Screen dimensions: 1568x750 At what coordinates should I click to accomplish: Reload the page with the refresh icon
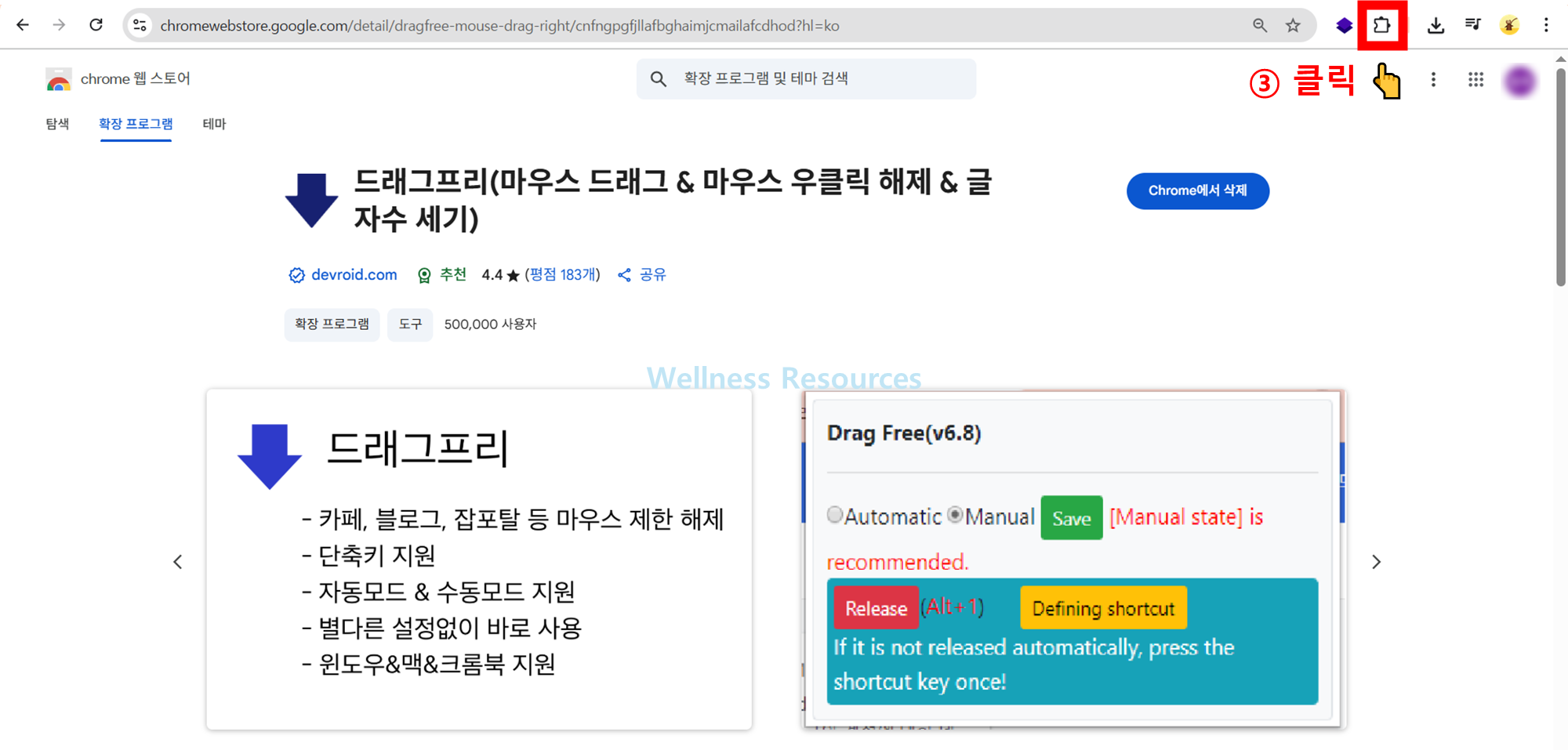(x=96, y=25)
